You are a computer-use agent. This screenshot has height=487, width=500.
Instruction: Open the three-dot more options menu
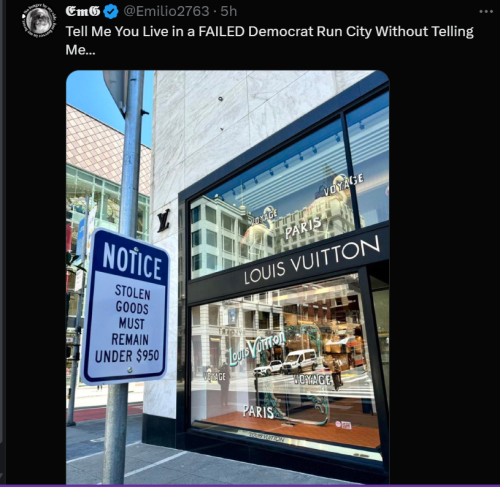486,12
